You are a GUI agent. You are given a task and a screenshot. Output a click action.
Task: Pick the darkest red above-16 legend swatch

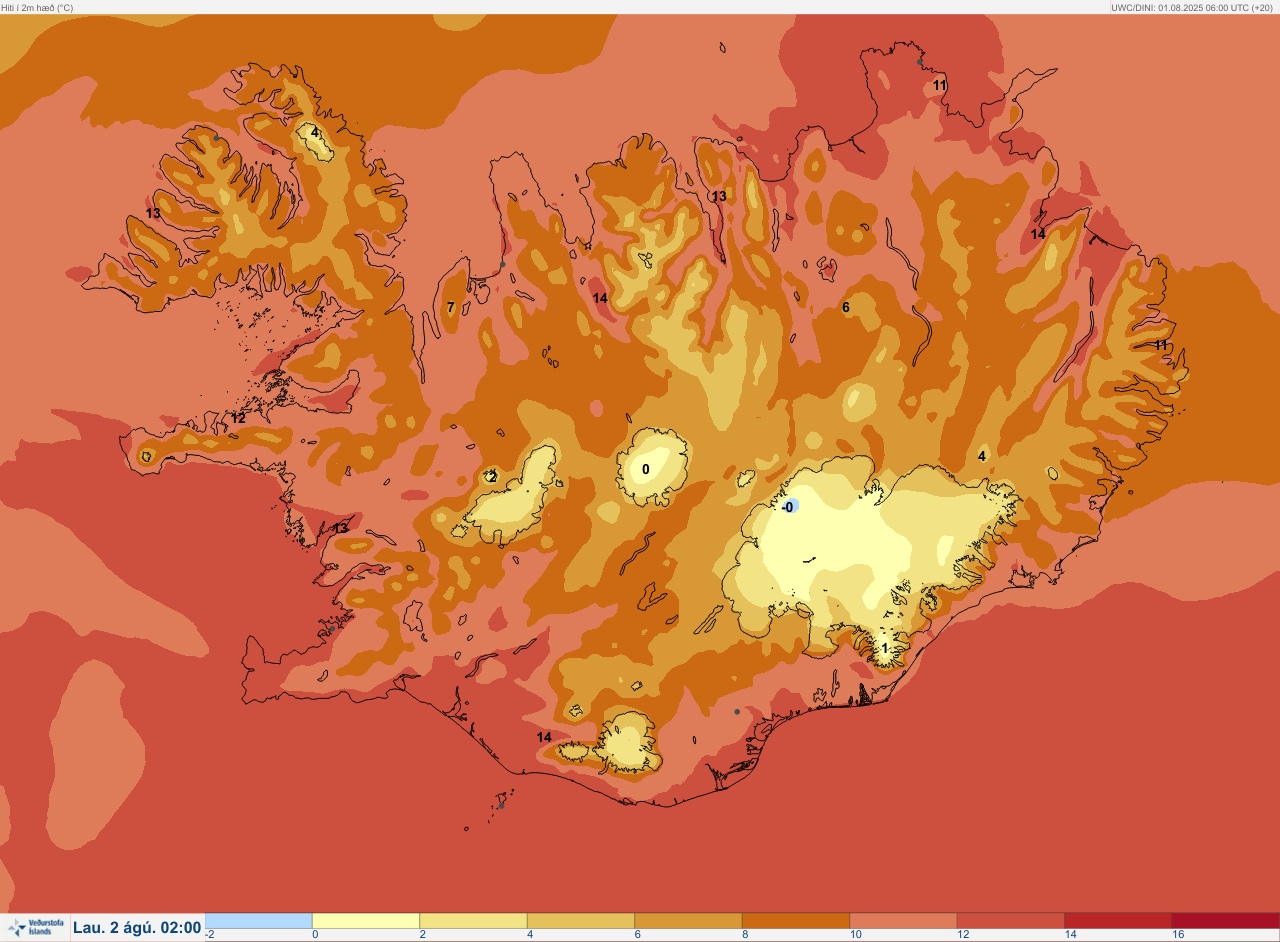(x=1225, y=920)
